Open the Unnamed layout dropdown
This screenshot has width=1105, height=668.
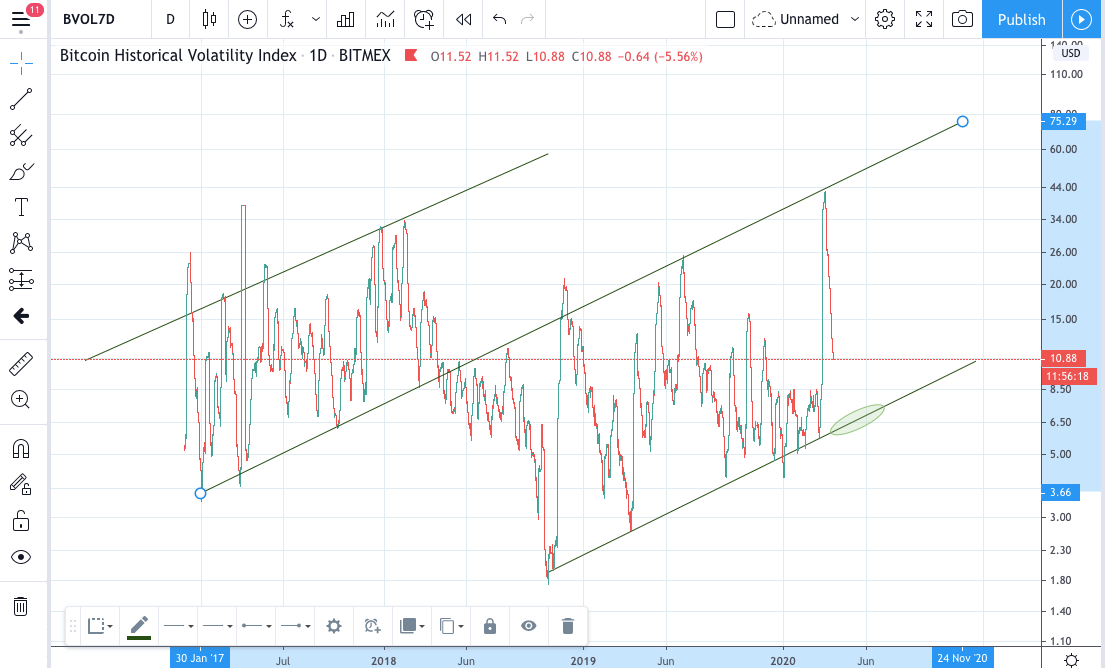pos(807,20)
